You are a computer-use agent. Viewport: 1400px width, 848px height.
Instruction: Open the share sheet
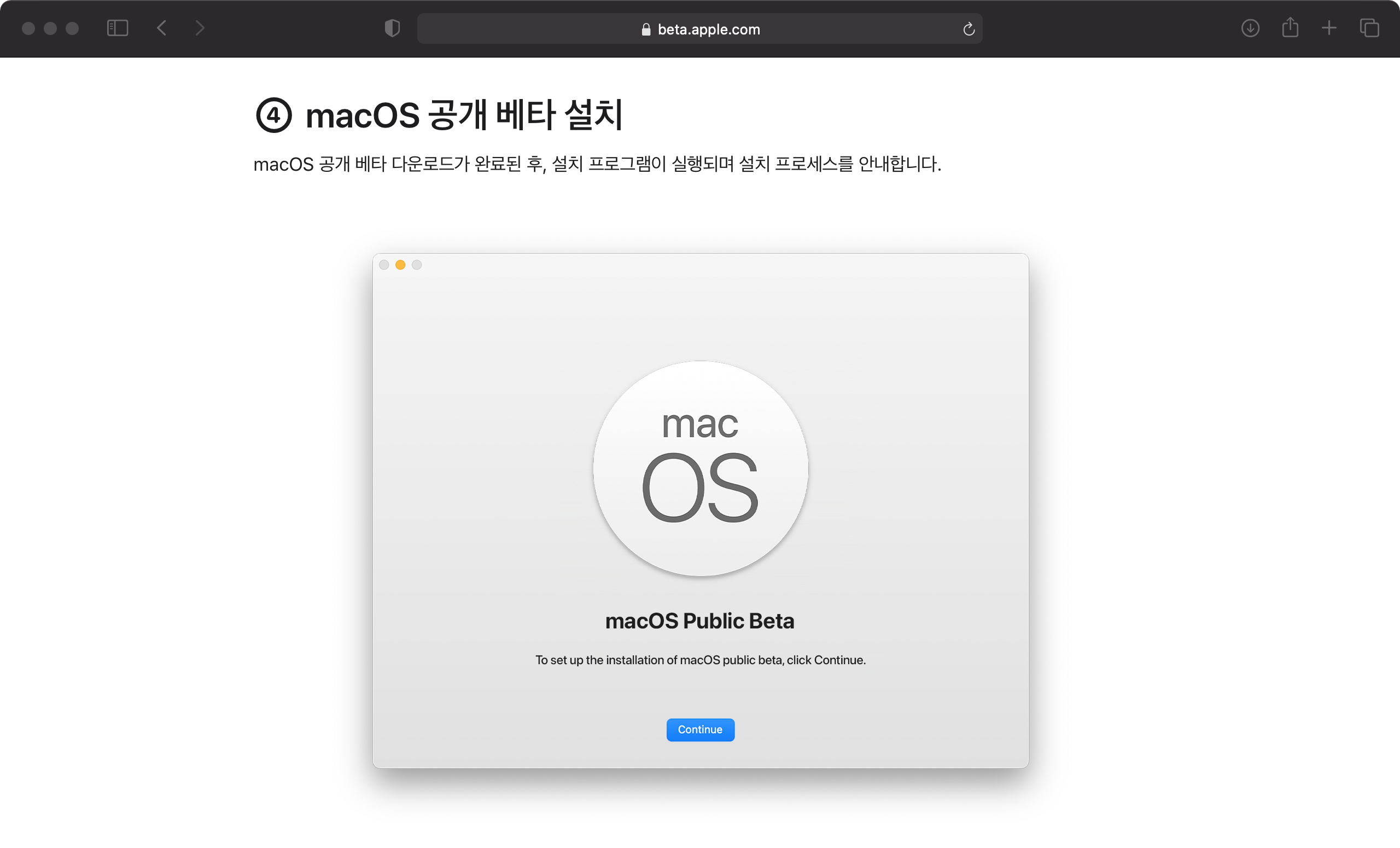[1290, 27]
